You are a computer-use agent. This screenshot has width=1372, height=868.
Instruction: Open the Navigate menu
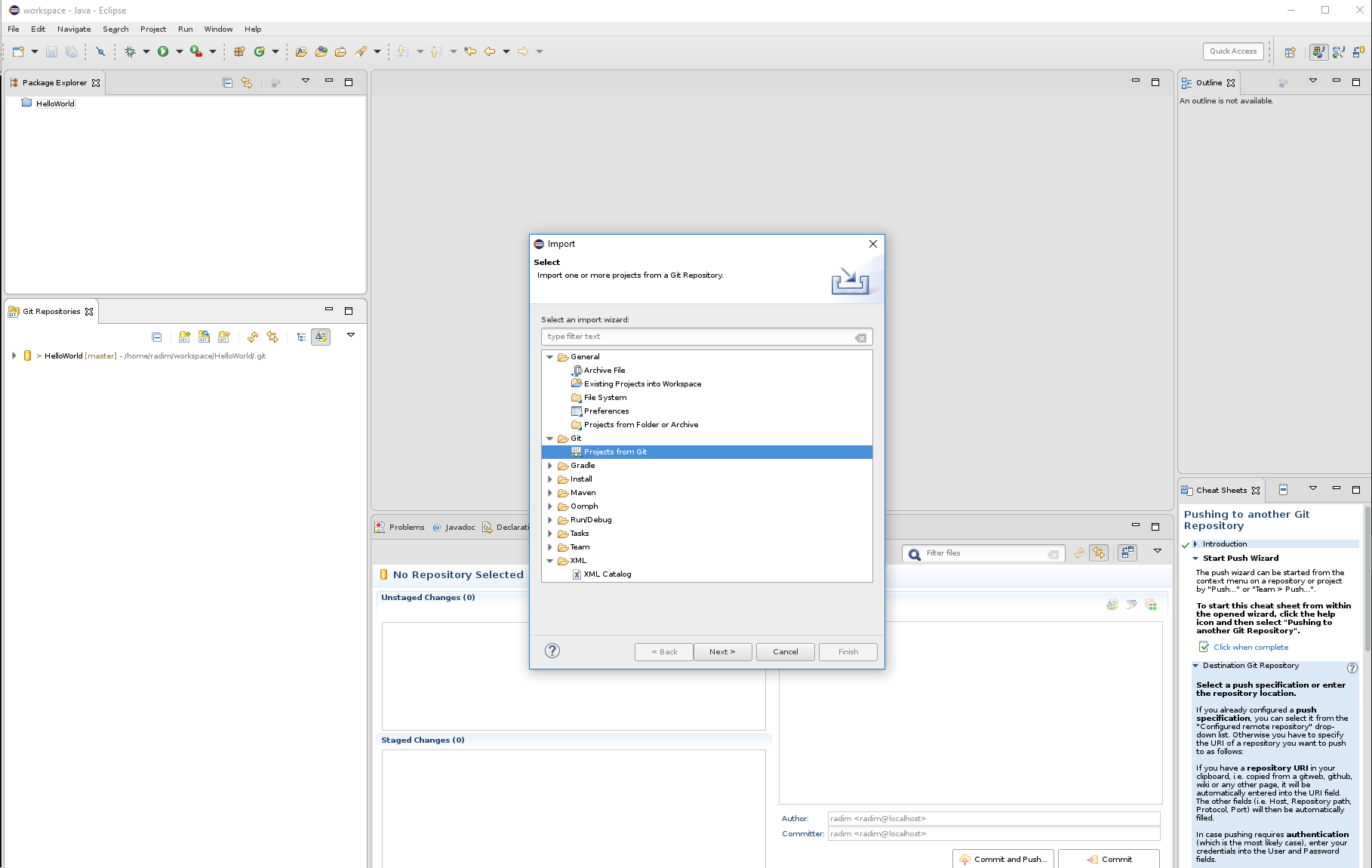point(74,29)
